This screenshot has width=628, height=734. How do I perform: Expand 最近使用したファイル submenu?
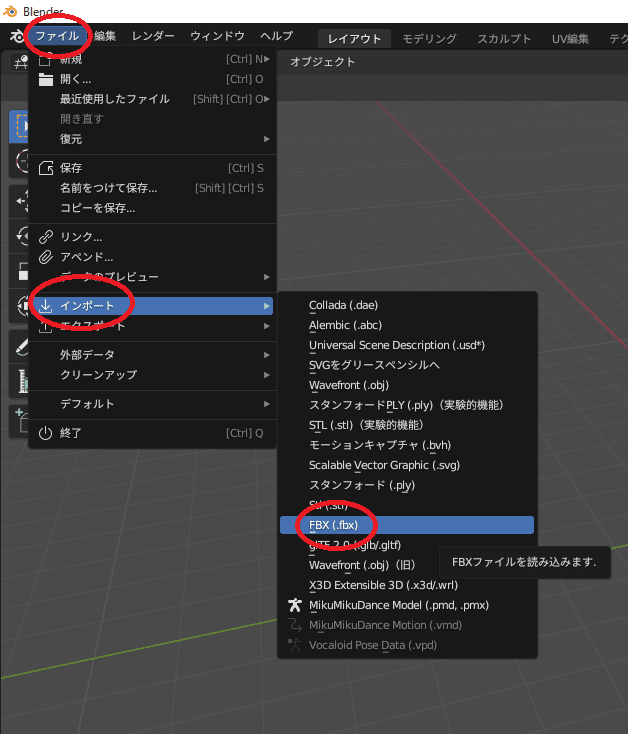(x=153, y=99)
